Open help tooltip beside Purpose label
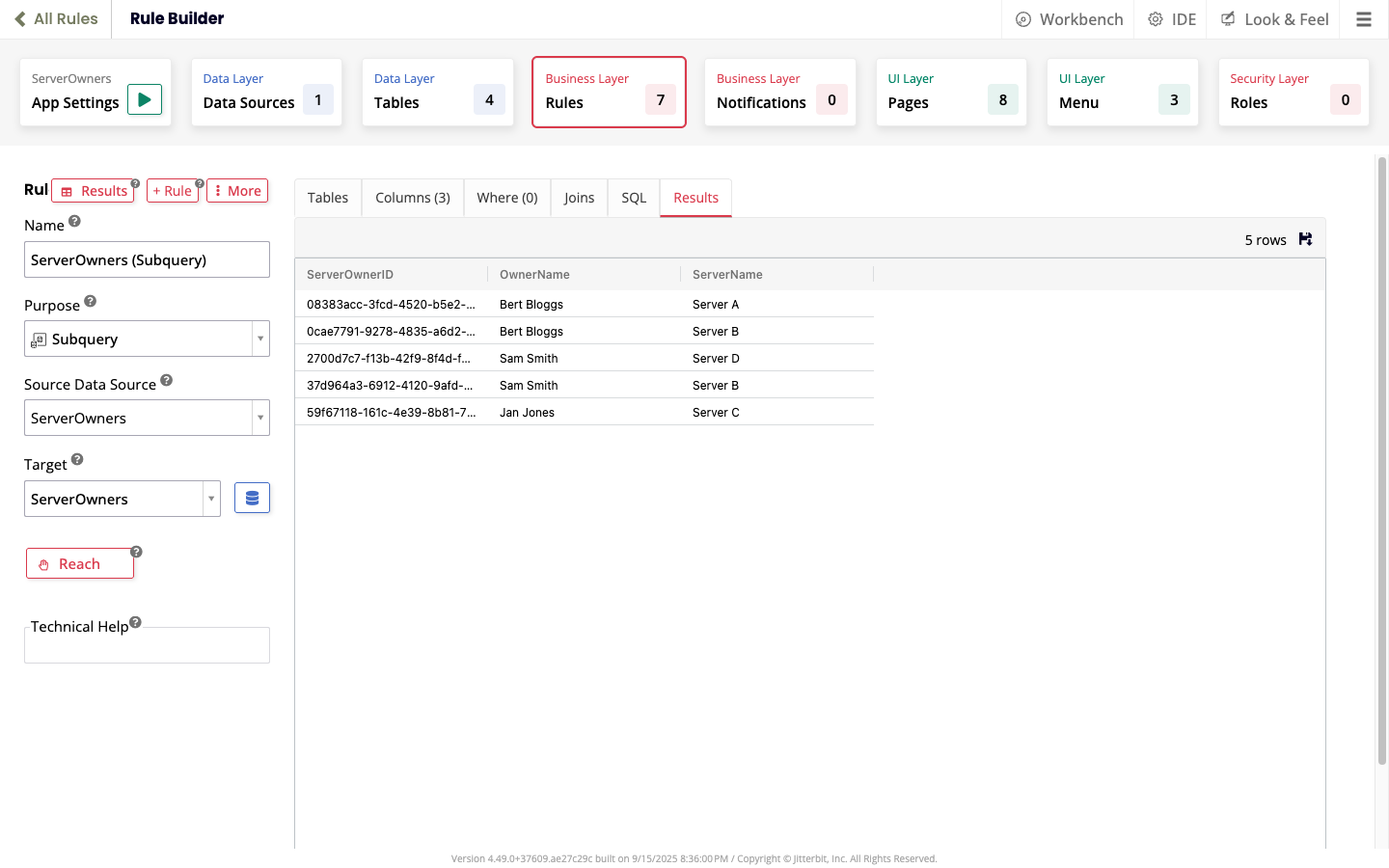The image size is (1389, 868). pos(90,299)
